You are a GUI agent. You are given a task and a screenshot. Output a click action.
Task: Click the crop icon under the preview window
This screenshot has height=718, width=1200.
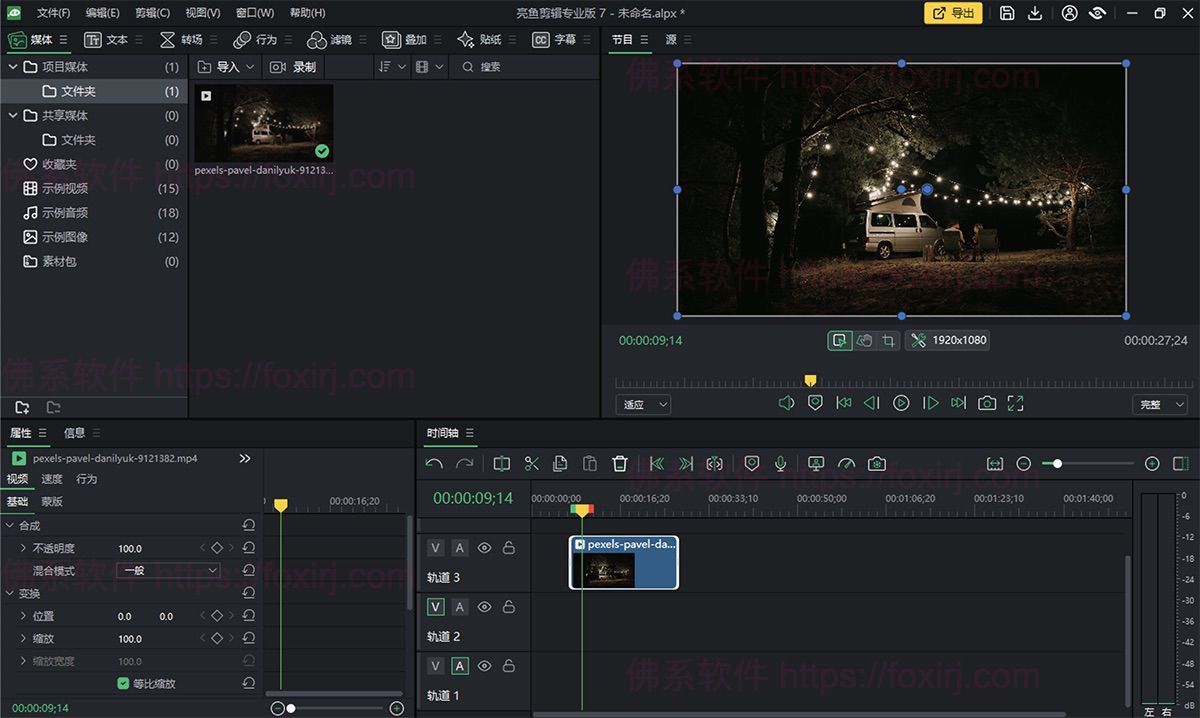[x=889, y=340]
